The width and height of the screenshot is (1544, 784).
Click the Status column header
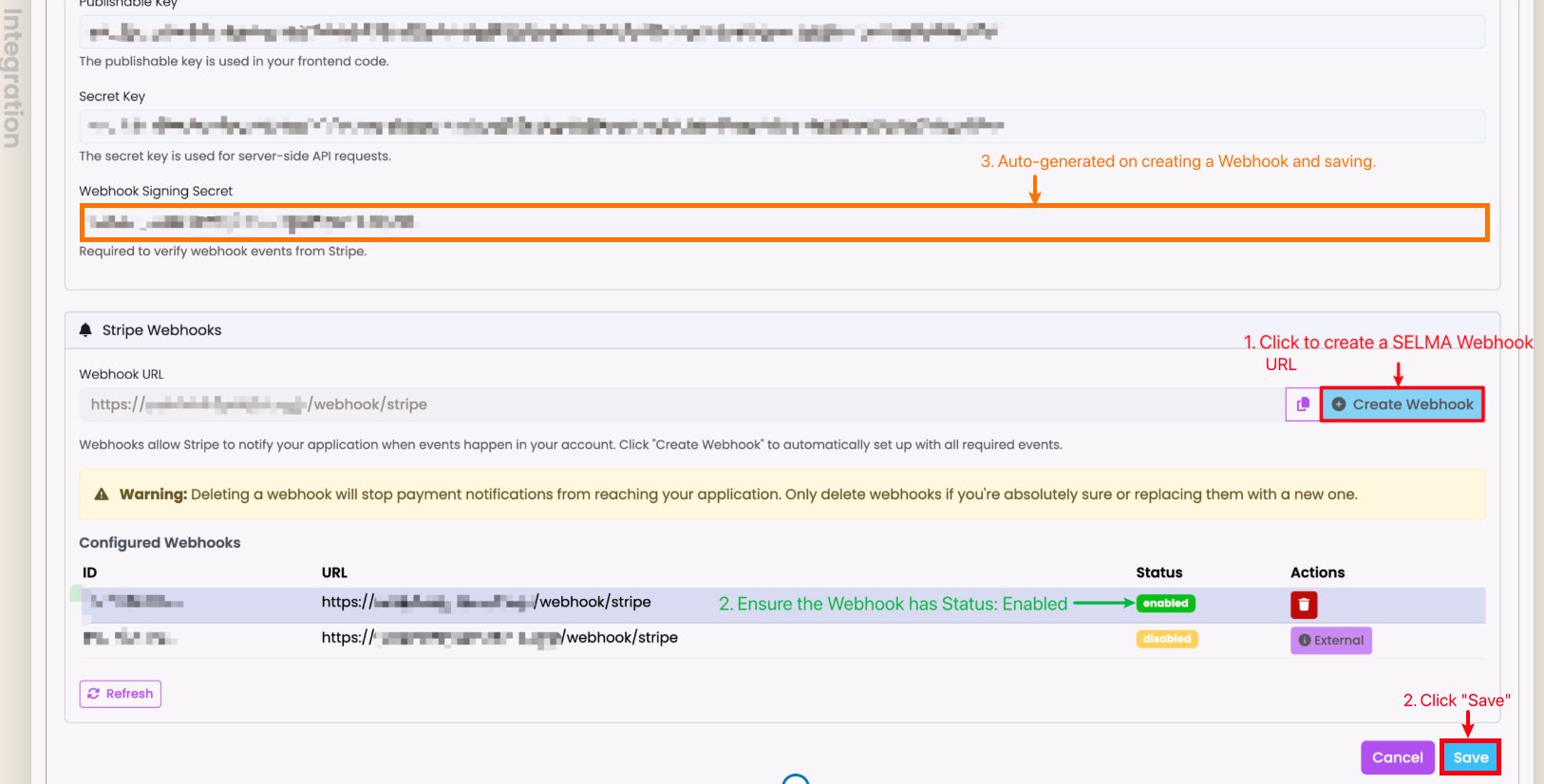coord(1158,572)
